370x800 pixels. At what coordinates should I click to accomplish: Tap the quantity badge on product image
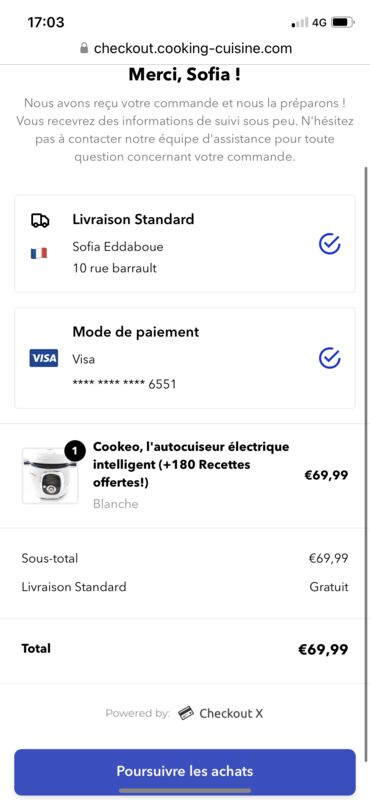click(75, 451)
